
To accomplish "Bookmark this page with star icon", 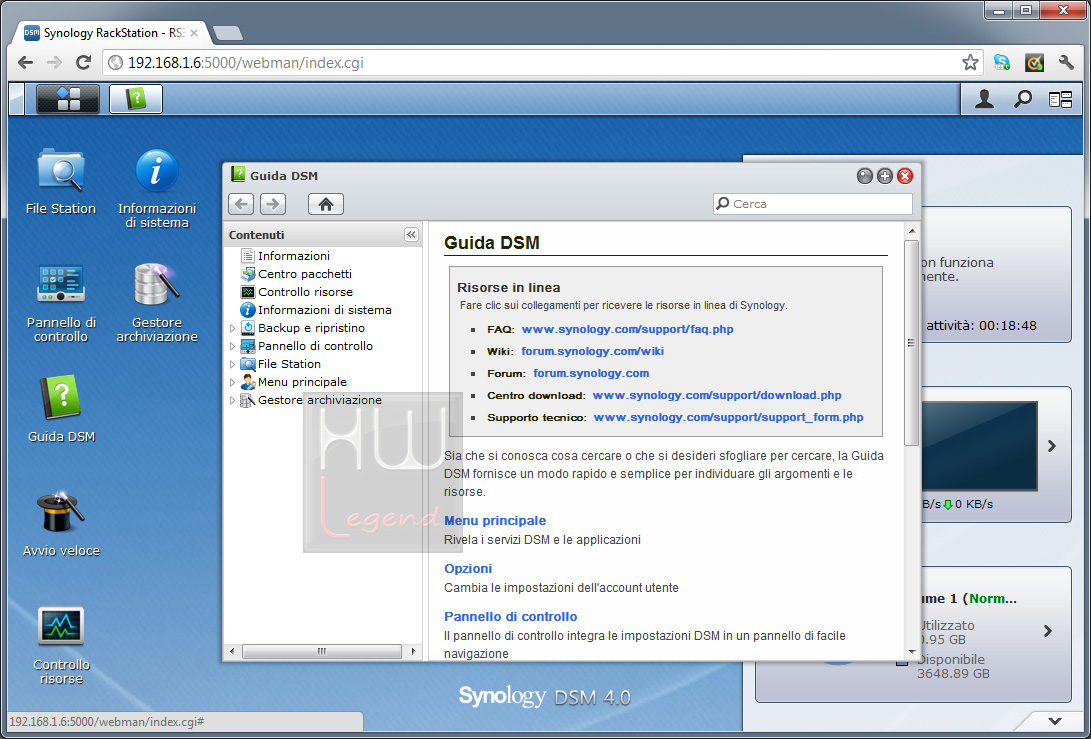I will pos(970,63).
